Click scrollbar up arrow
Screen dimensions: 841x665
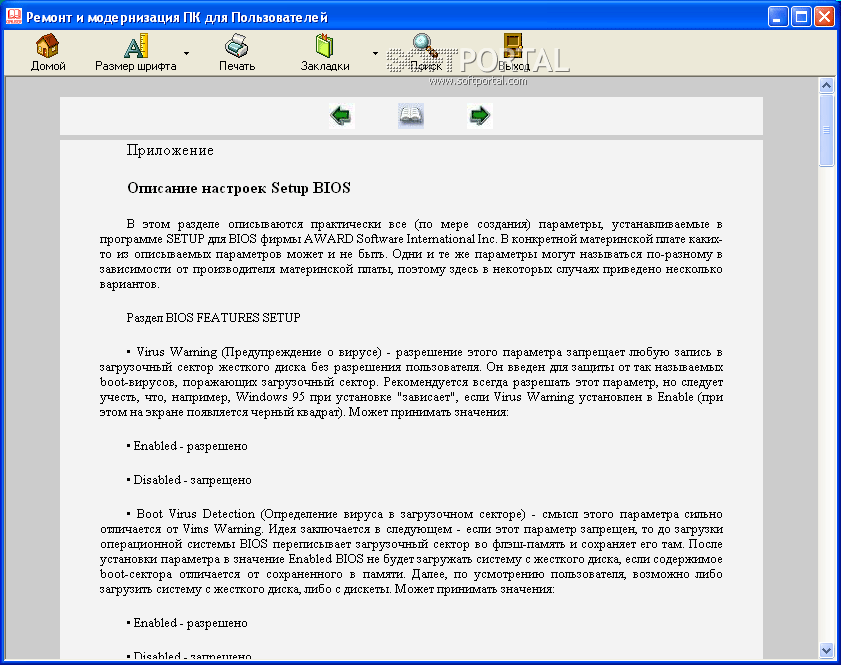click(x=826, y=85)
